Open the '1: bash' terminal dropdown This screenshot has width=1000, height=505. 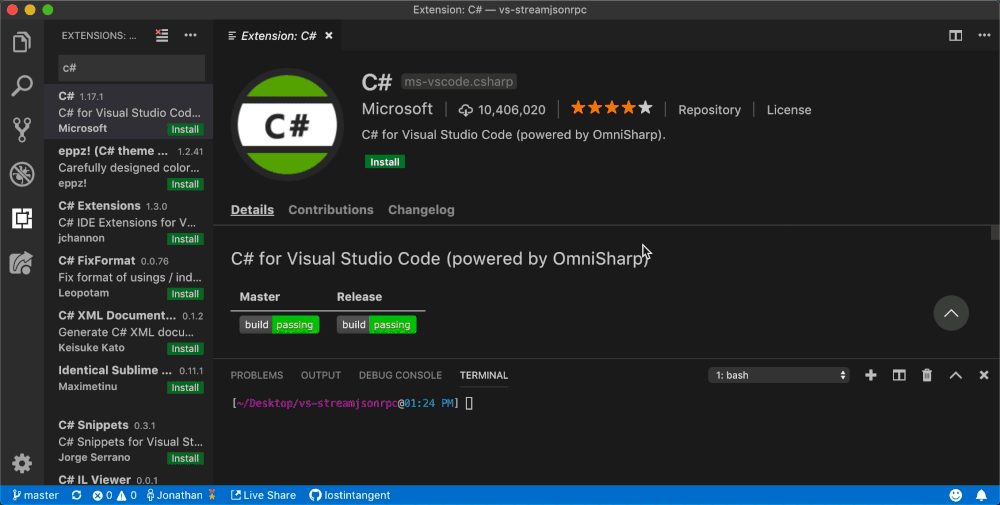click(779, 375)
